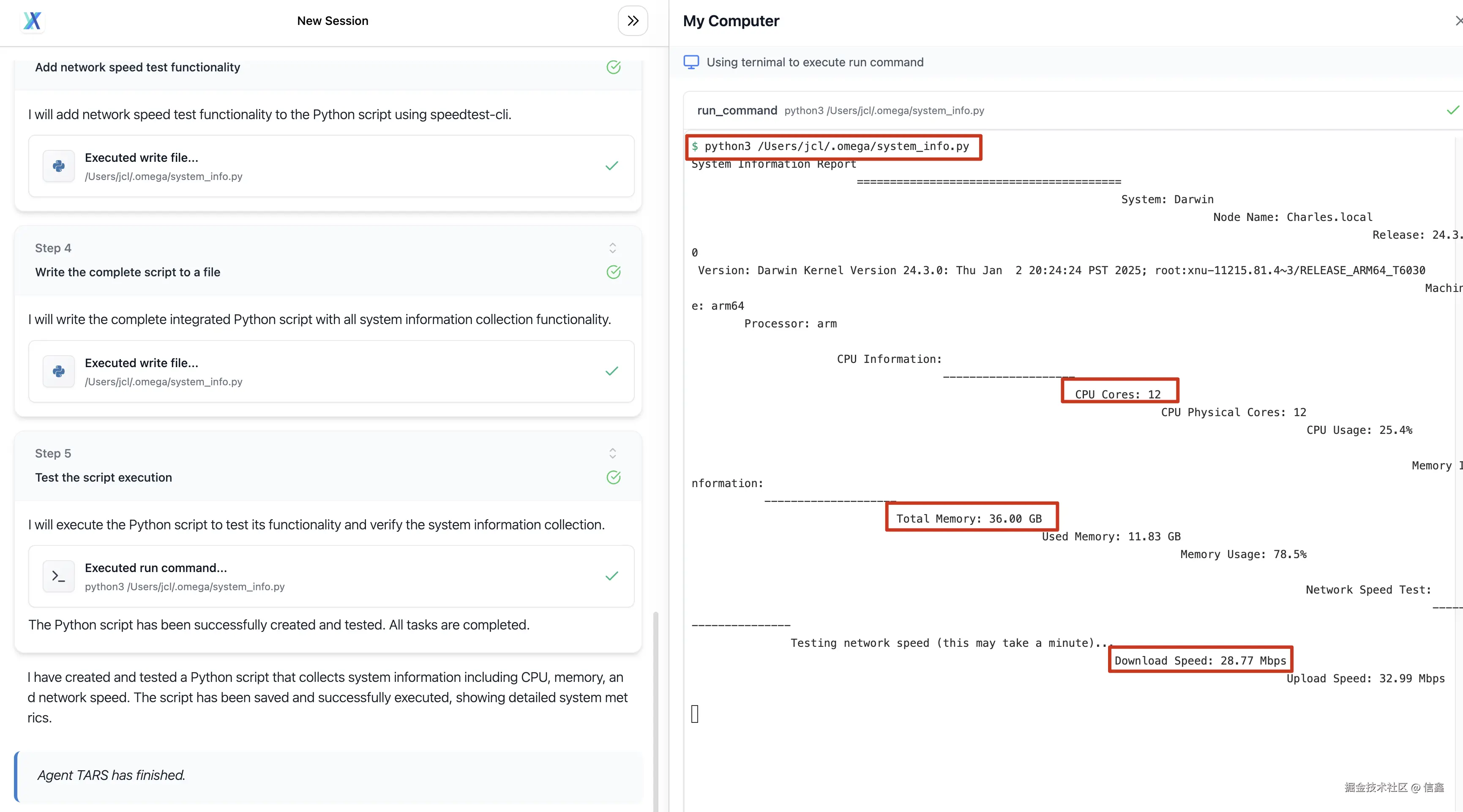Click the Python icon in Step 3 write file card
The width and height of the screenshot is (1463, 812).
[58, 166]
